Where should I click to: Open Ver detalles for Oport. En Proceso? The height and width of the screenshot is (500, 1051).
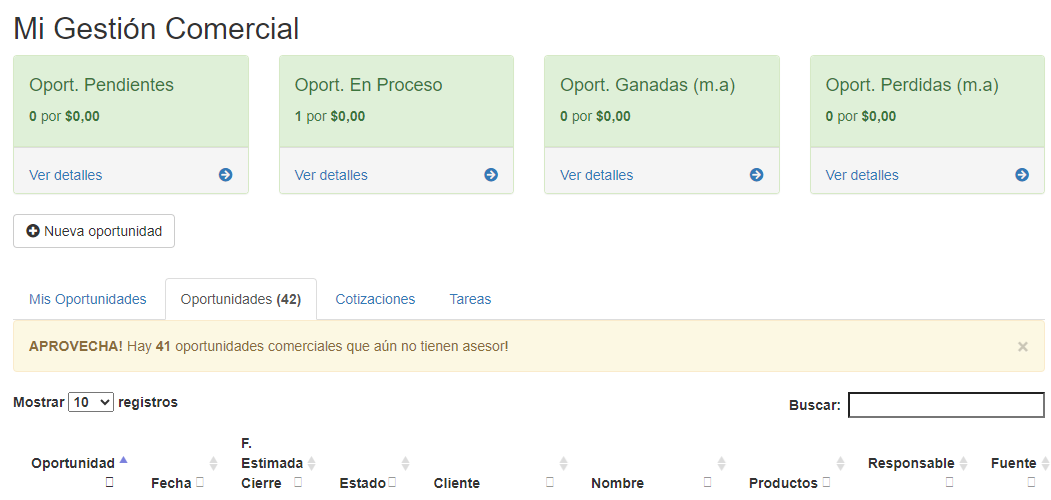point(331,175)
